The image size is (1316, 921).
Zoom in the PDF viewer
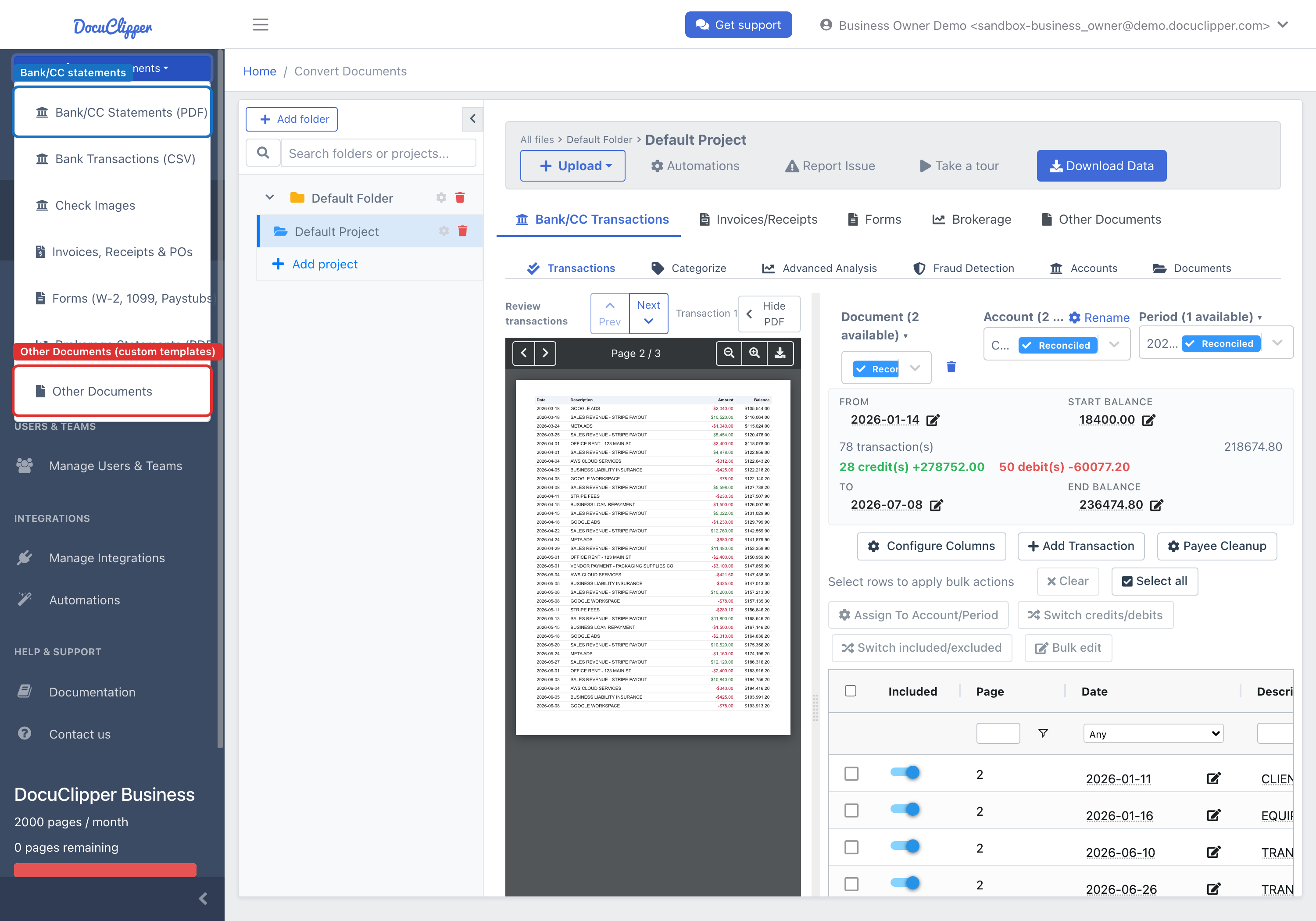pyautogui.click(x=755, y=353)
